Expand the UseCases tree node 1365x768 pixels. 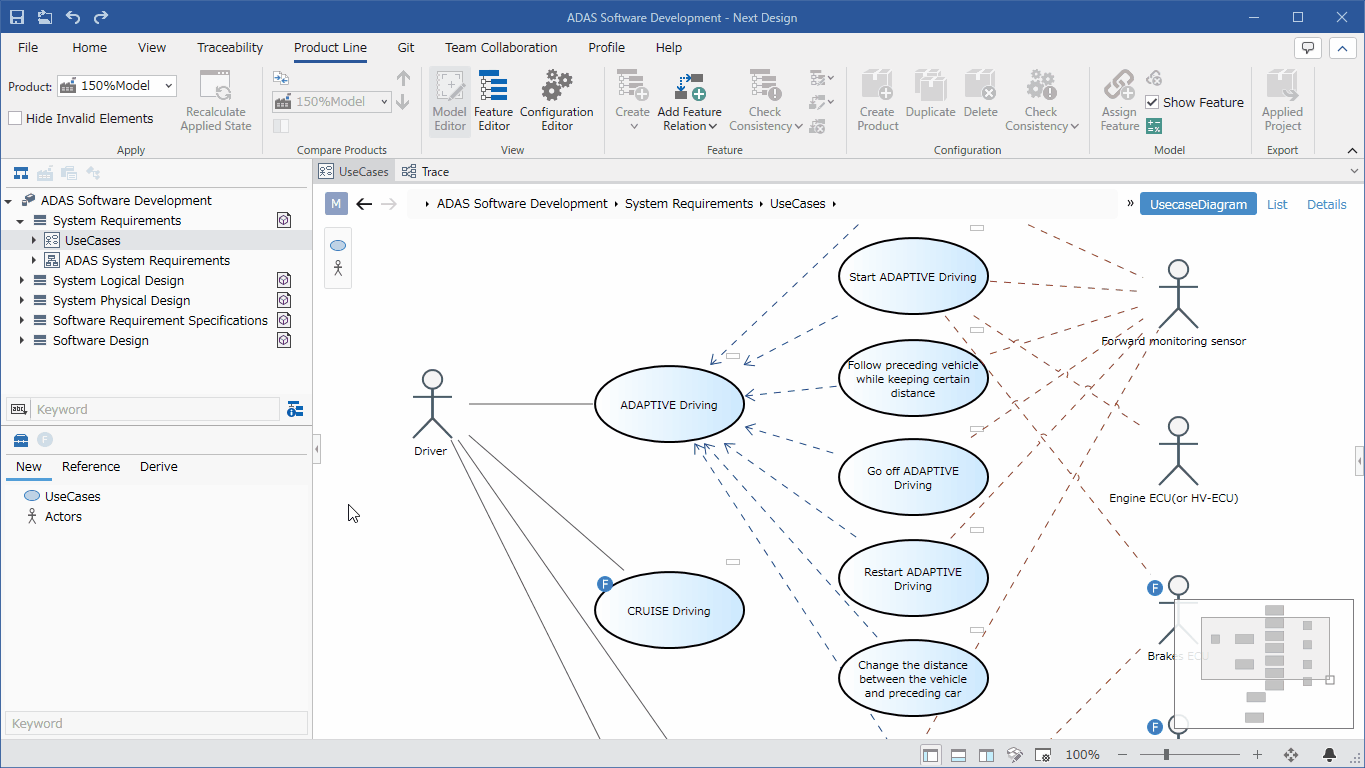pos(34,240)
